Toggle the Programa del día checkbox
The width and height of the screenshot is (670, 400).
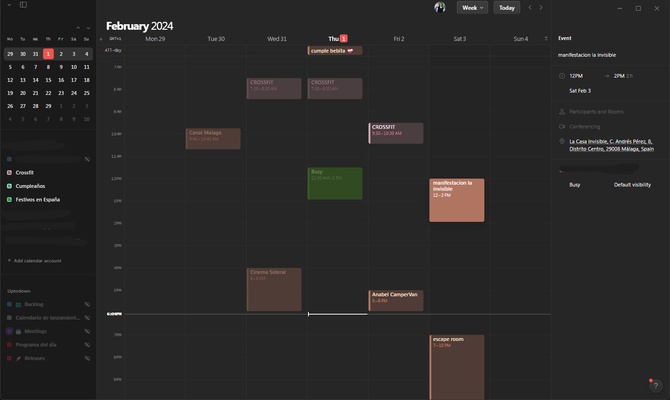point(9,344)
